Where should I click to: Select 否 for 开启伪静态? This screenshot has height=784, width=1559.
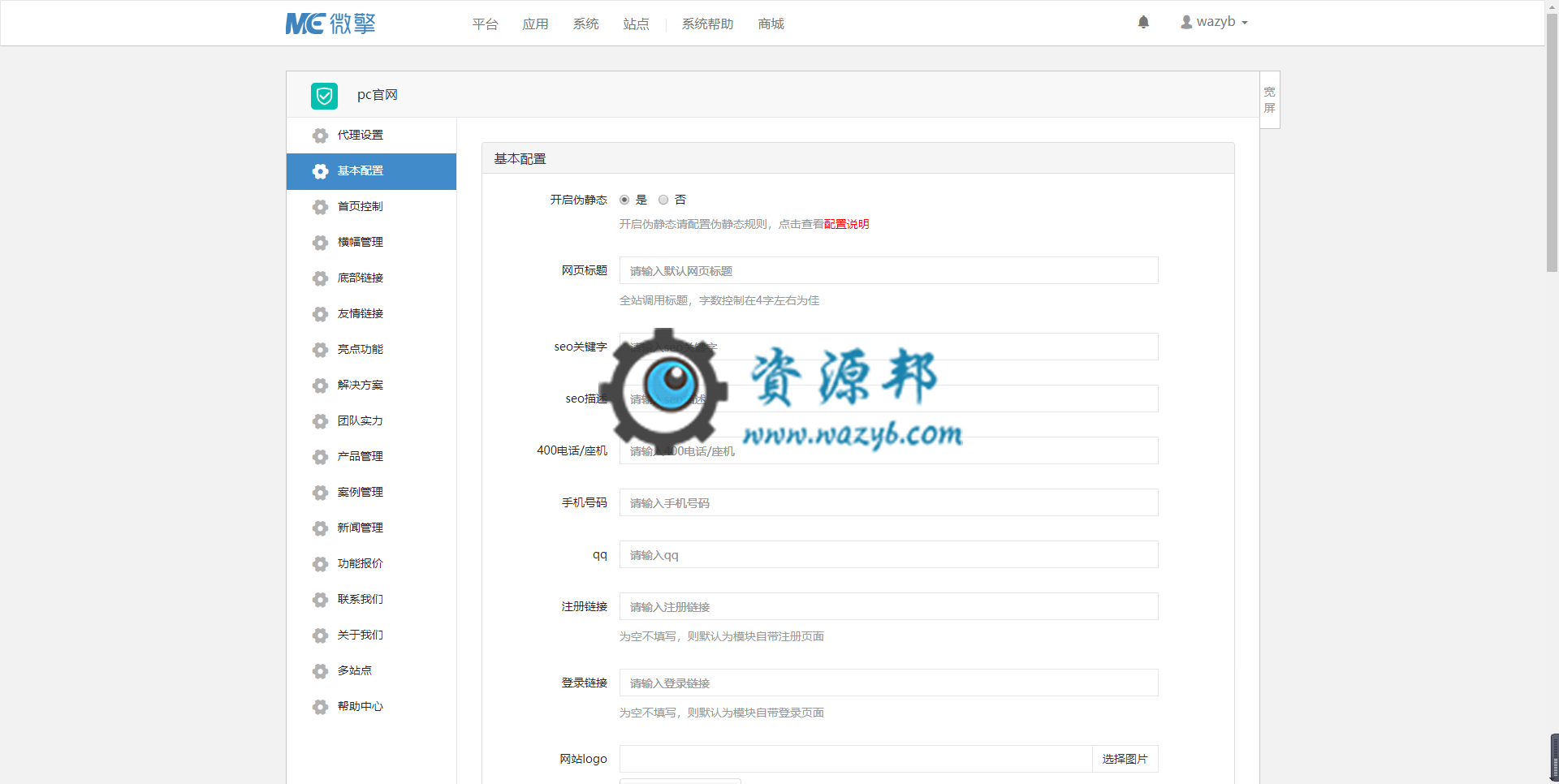[x=663, y=200]
